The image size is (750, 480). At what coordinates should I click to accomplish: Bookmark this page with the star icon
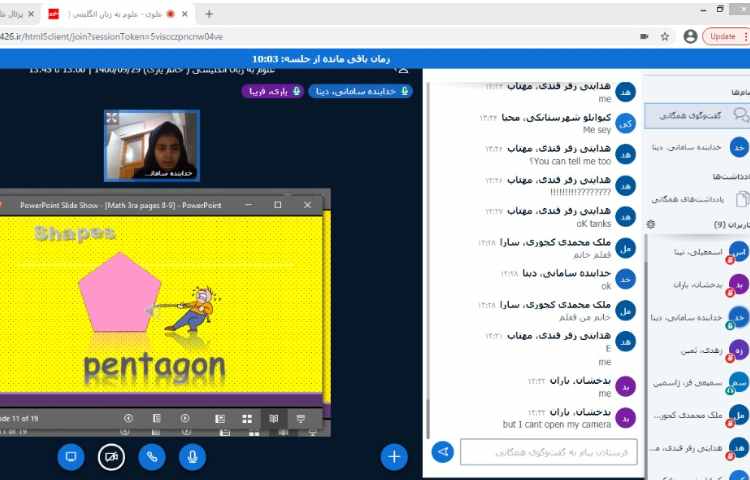click(x=664, y=36)
